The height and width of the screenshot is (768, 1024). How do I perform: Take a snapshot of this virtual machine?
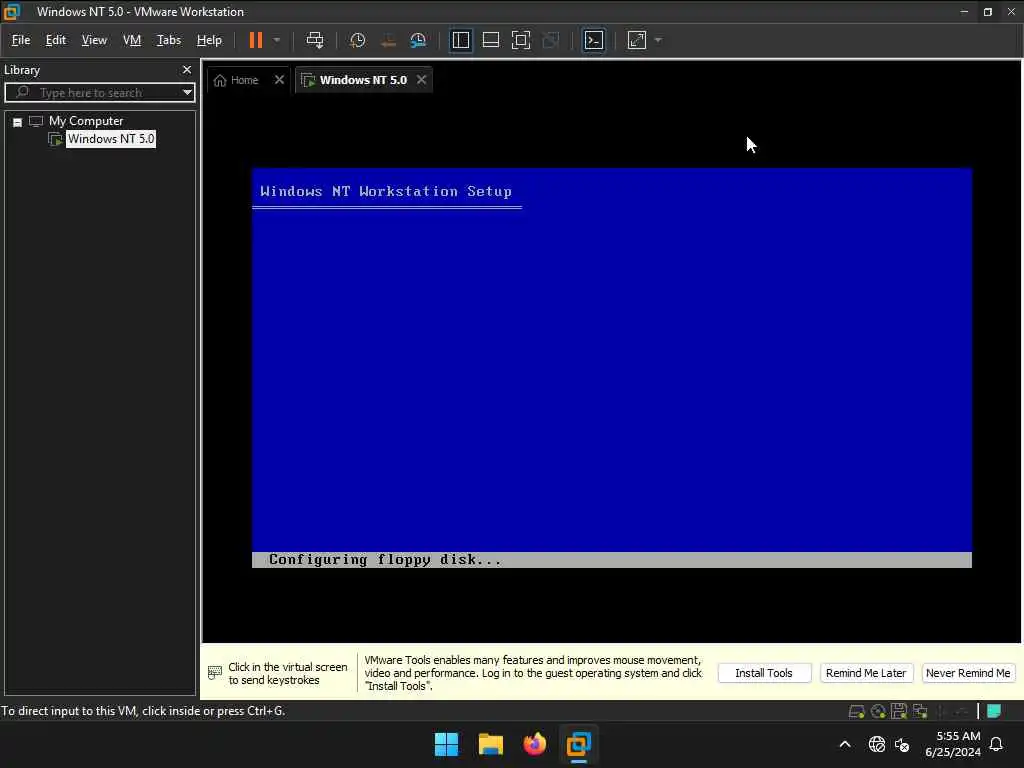click(x=357, y=40)
